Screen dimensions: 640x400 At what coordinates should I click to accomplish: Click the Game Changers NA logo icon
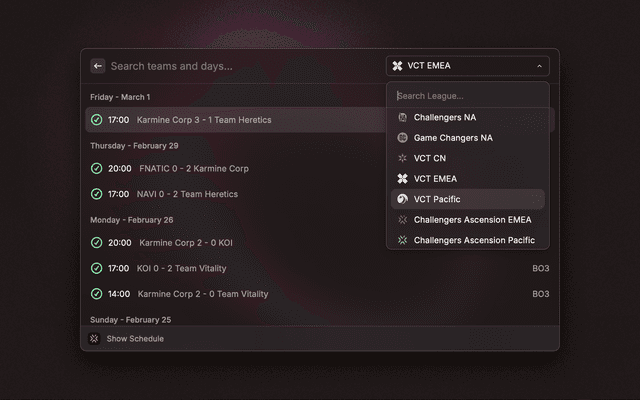coord(403,138)
